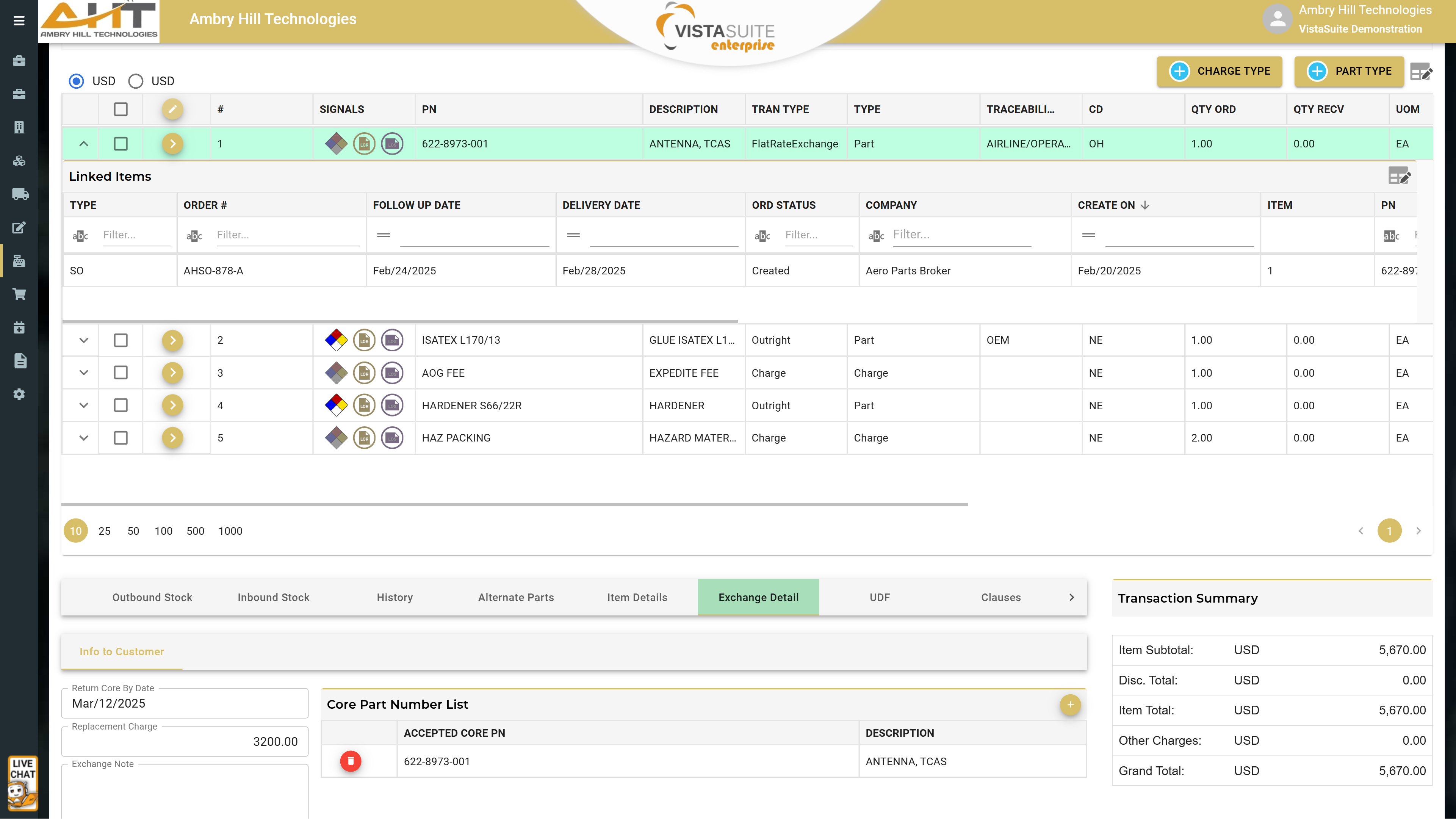Collapse the expanded 622-8973-001 row
The width and height of the screenshot is (1456, 819).
coord(84,144)
